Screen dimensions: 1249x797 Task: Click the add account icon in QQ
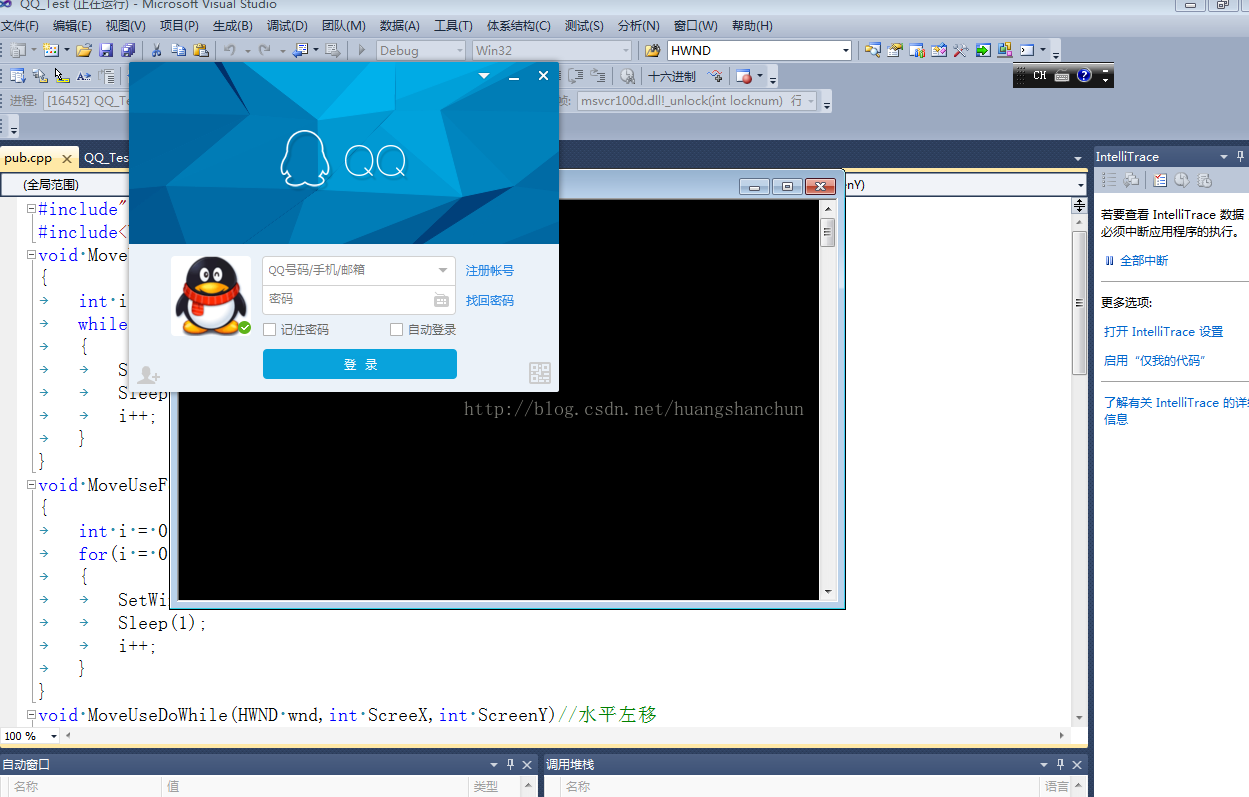point(148,375)
